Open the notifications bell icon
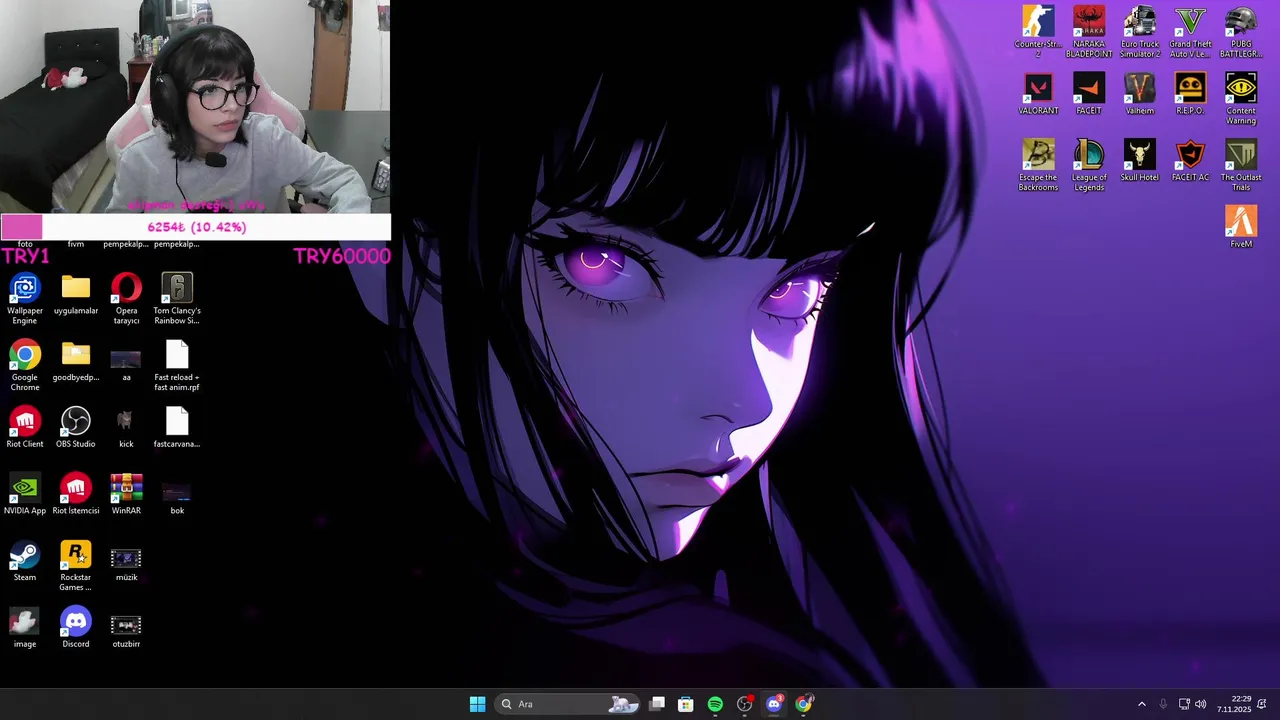 click(x=1262, y=704)
